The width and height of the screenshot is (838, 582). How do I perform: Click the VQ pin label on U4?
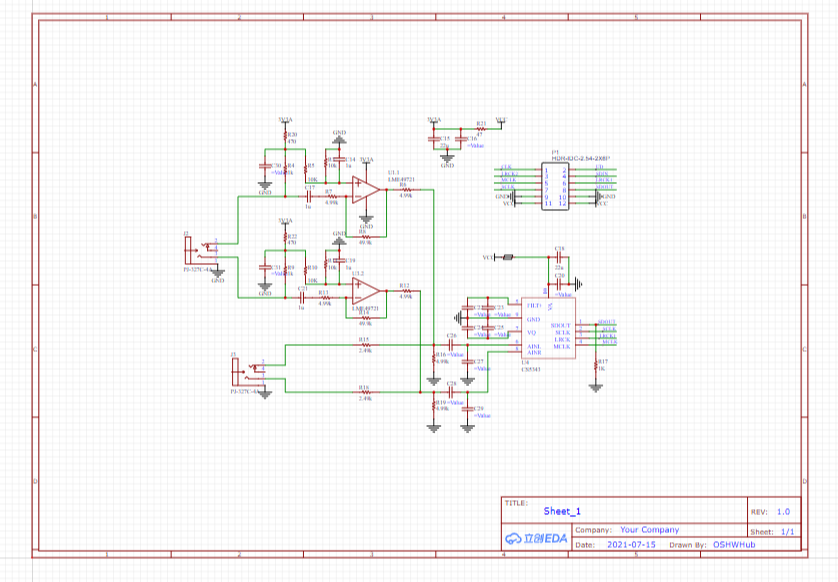pyautogui.click(x=531, y=332)
